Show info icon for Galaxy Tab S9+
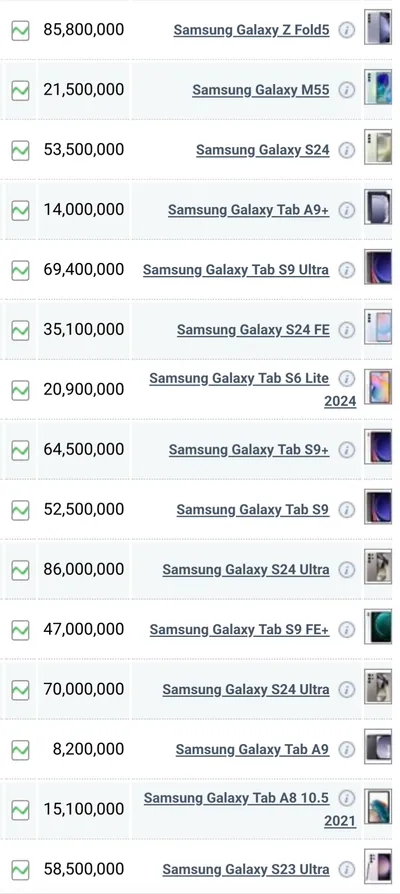 [346, 450]
